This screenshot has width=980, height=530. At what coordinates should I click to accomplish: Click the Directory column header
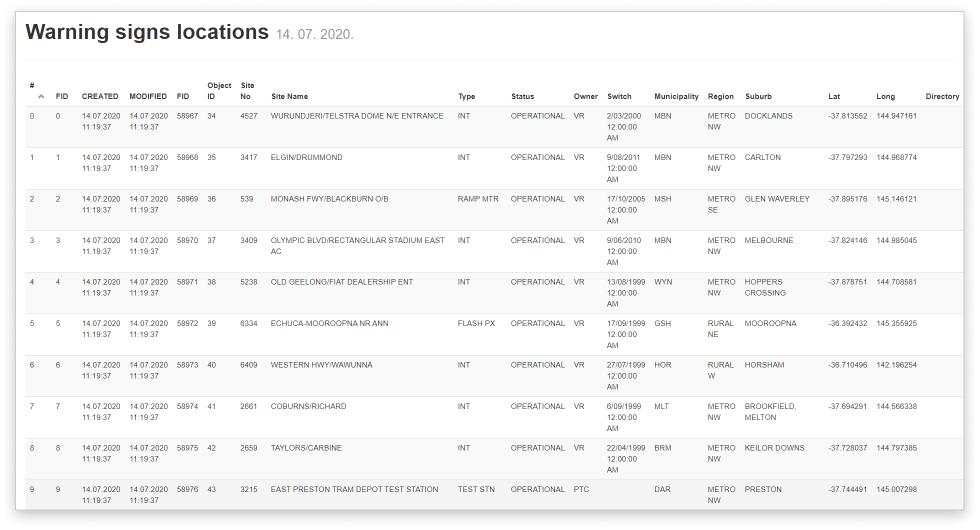(942, 96)
